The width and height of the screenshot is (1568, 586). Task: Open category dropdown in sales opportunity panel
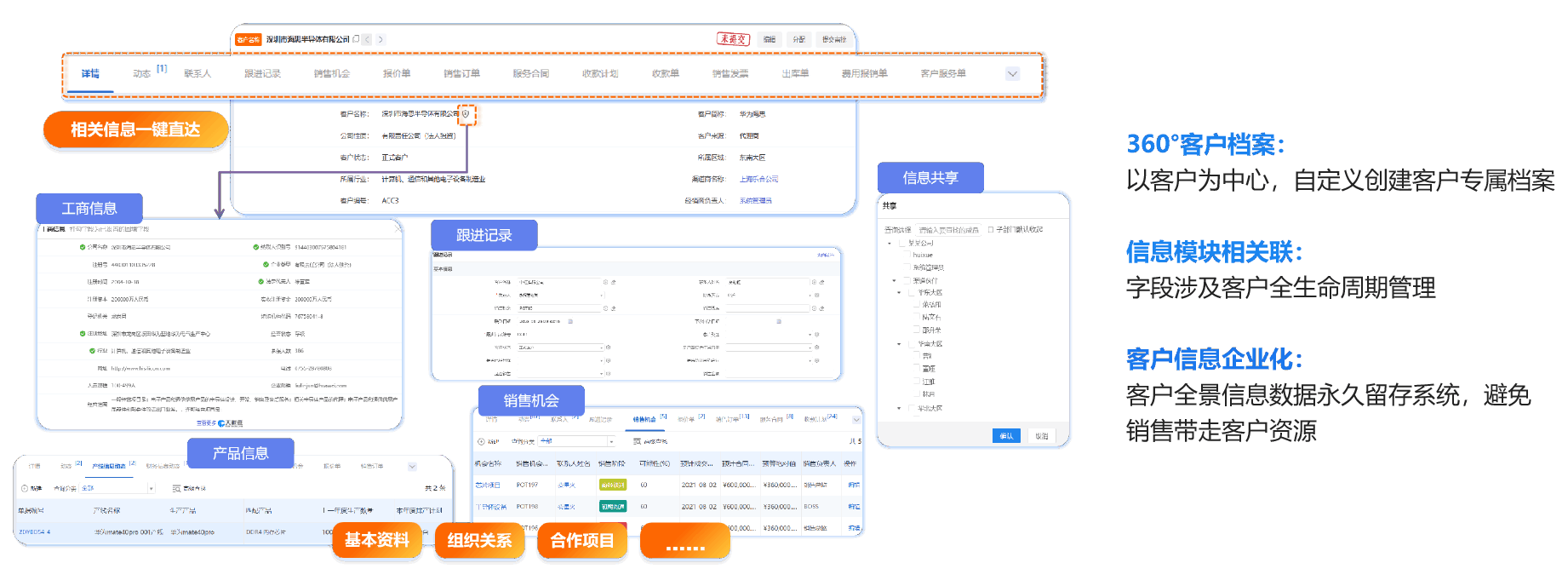(610, 441)
